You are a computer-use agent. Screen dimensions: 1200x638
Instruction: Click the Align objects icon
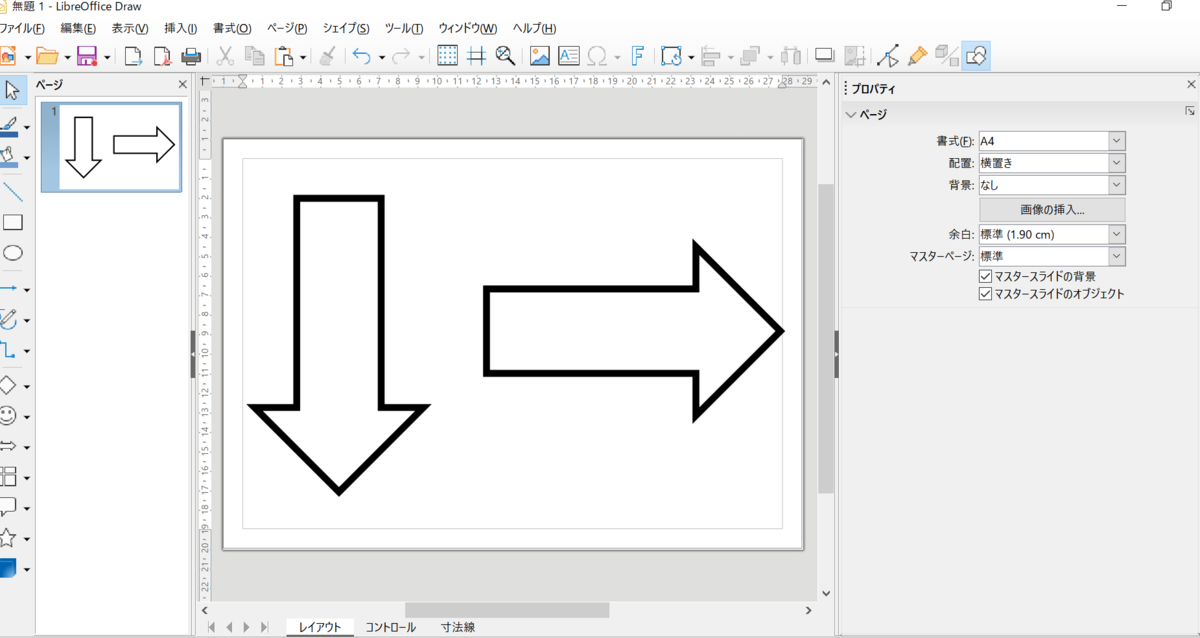click(712, 55)
